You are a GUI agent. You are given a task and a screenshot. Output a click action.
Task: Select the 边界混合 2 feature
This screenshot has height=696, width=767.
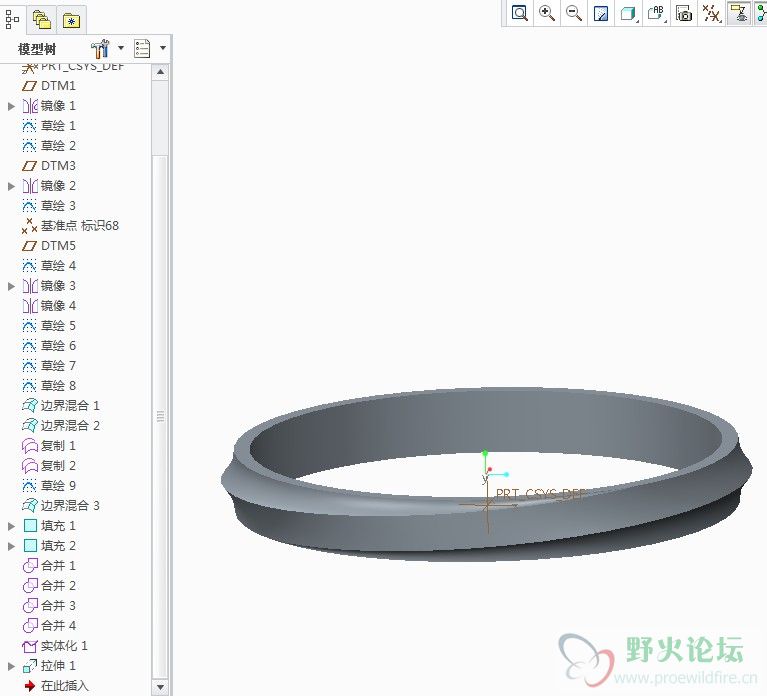coord(61,426)
